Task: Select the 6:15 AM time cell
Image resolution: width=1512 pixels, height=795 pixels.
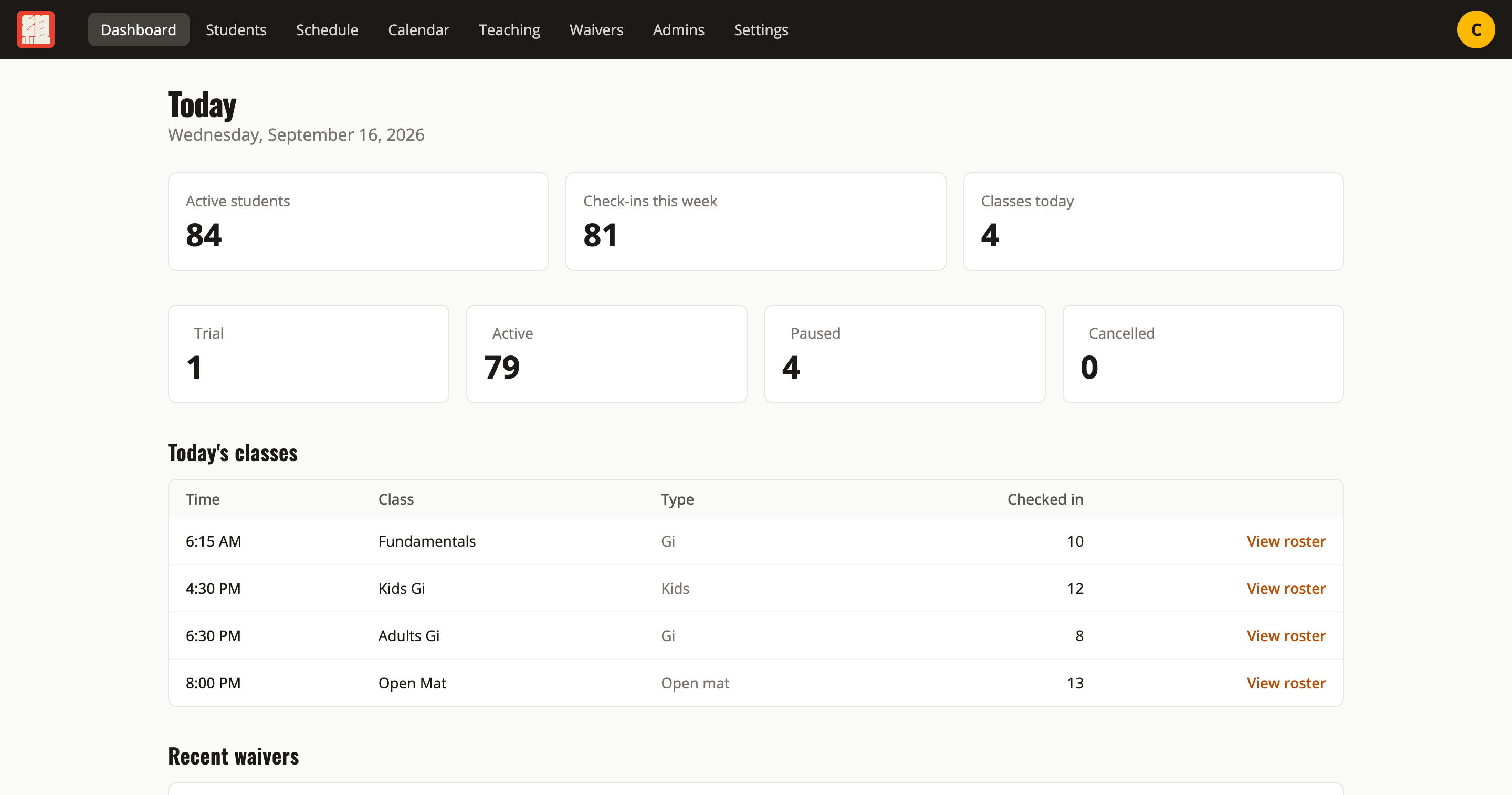Action: (x=214, y=541)
